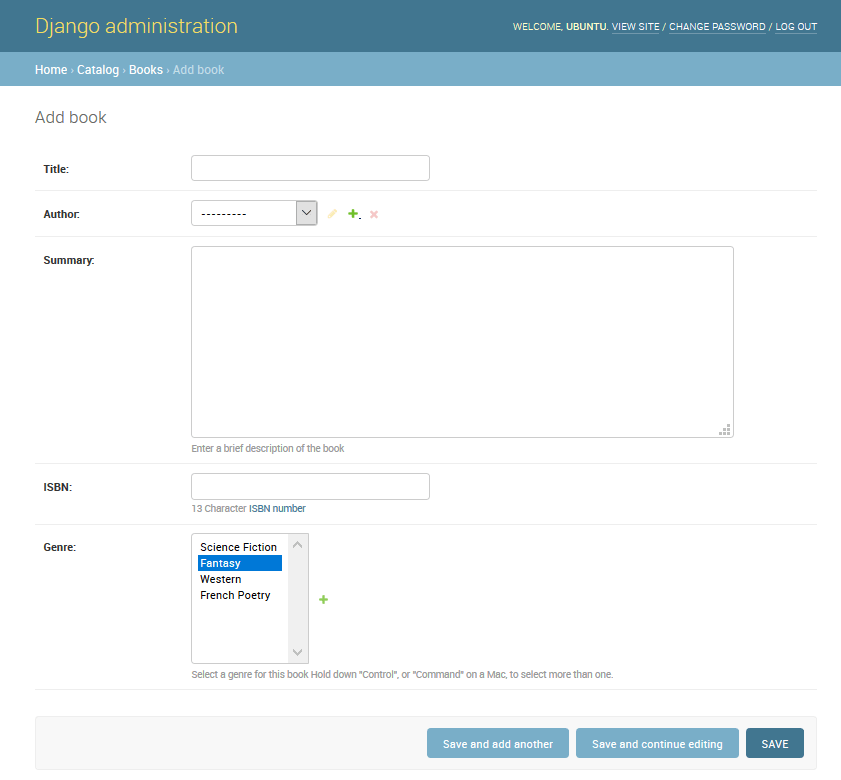
Task: Go to Home via the breadcrumb
Action: click(x=51, y=70)
